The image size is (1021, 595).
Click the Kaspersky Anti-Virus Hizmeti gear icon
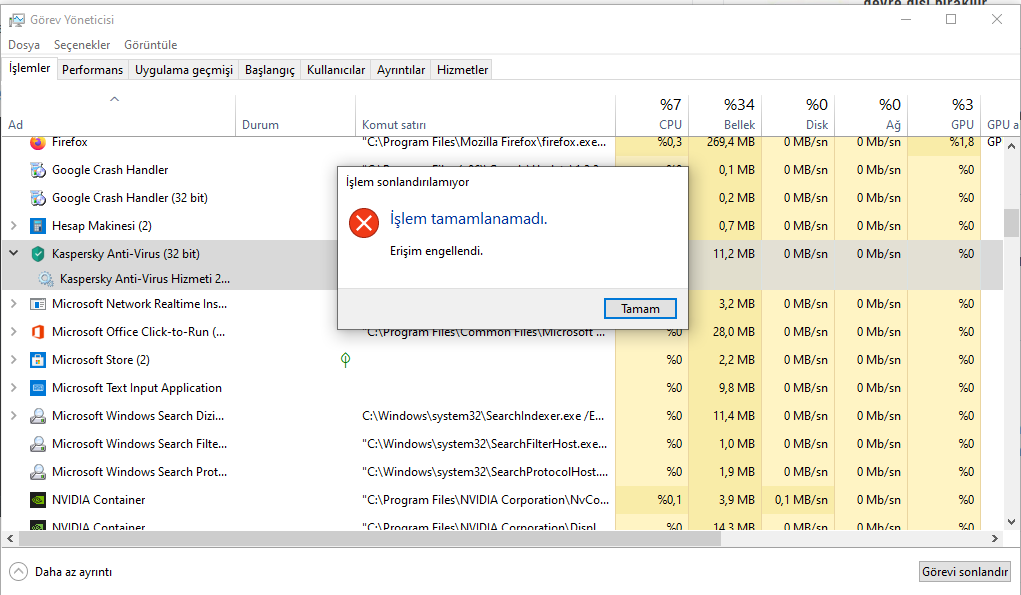tap(46, 279)
